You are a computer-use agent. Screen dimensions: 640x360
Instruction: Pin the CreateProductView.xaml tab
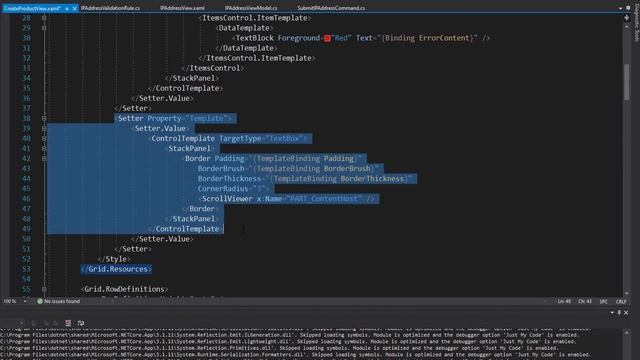tap(67, 8)
